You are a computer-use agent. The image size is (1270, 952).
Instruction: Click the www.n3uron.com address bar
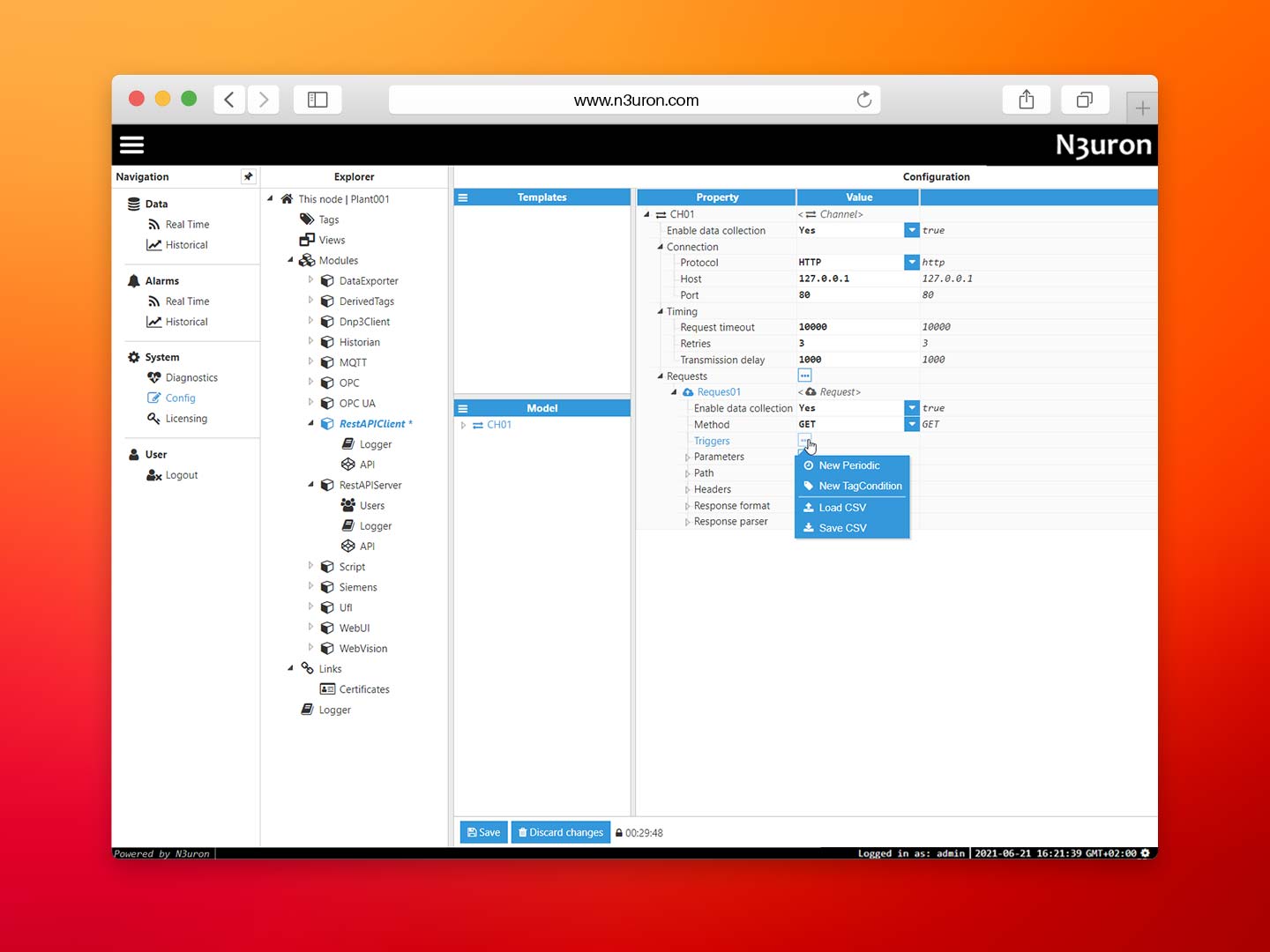click(635, 100)
